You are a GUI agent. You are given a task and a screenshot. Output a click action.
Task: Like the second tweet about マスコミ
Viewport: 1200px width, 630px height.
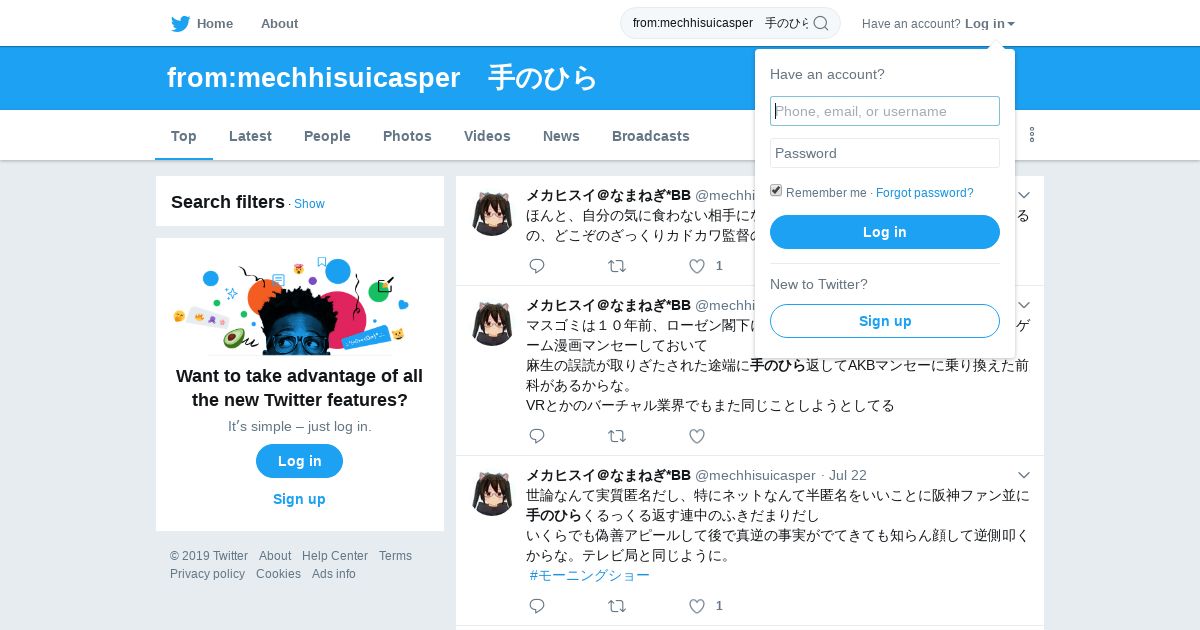(x=697, y=436)
